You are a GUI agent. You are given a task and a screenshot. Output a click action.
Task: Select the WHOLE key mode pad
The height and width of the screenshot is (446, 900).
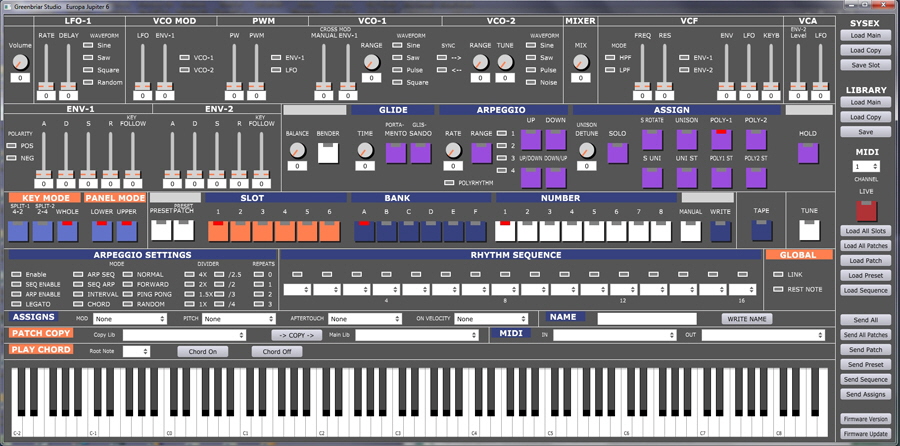pos(68,231)
